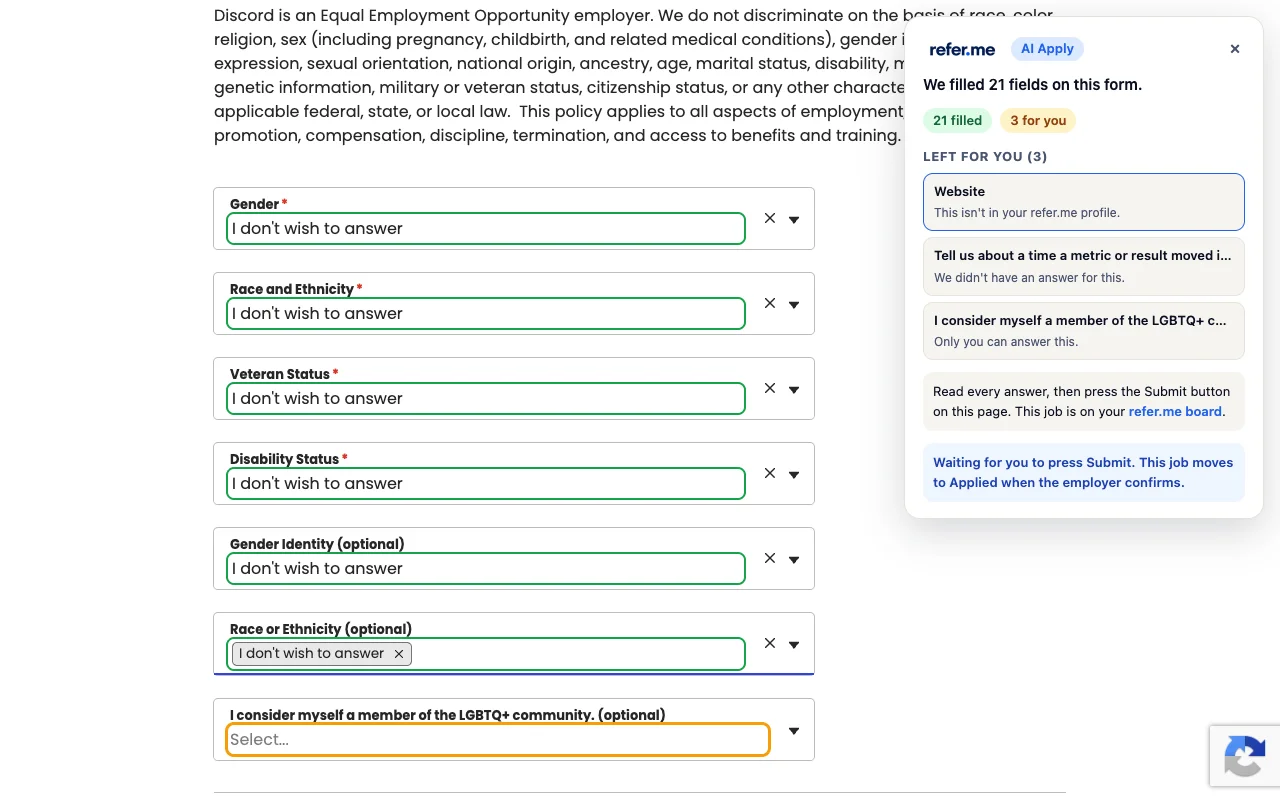Click the Race and Ethnicity input field

[486, 313]
